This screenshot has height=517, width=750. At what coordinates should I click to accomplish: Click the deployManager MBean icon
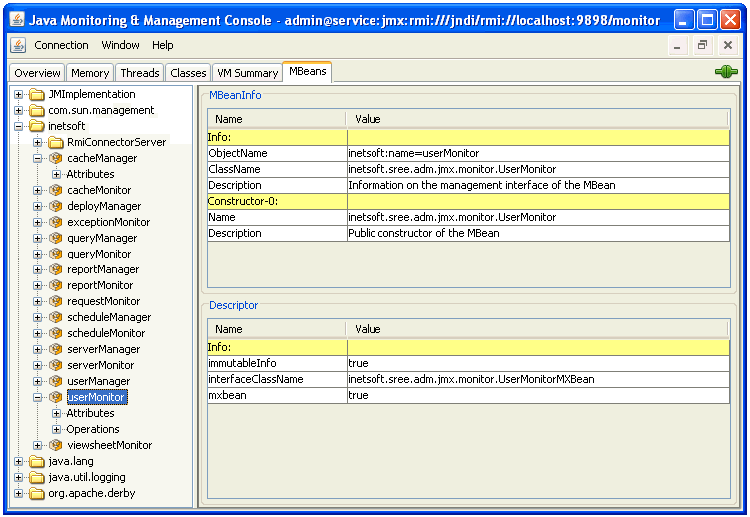pos(56,206)
